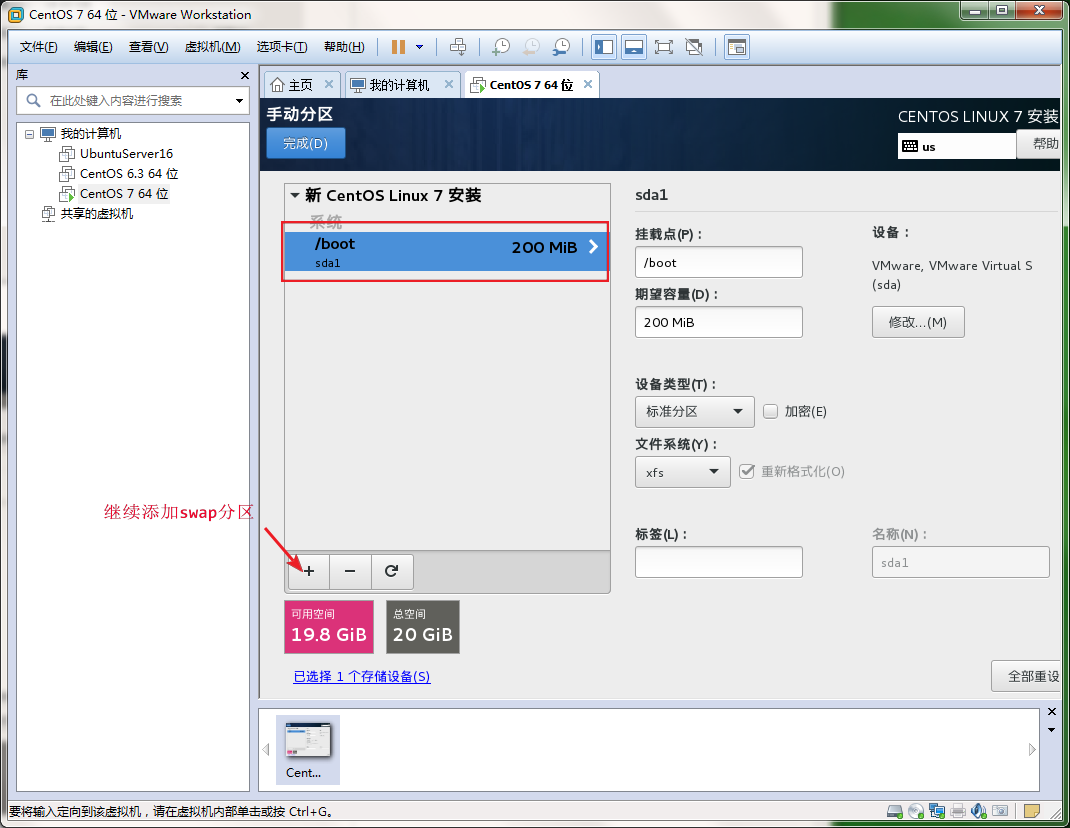
Task: Open the 查看(V) menu
Action: [x=148, y=46]
